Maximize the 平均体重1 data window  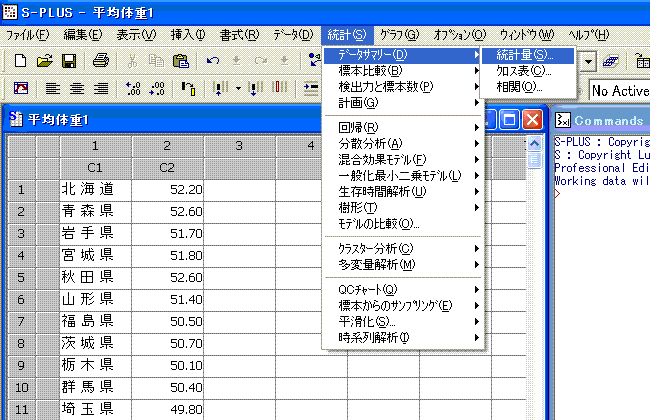point(509,120)
